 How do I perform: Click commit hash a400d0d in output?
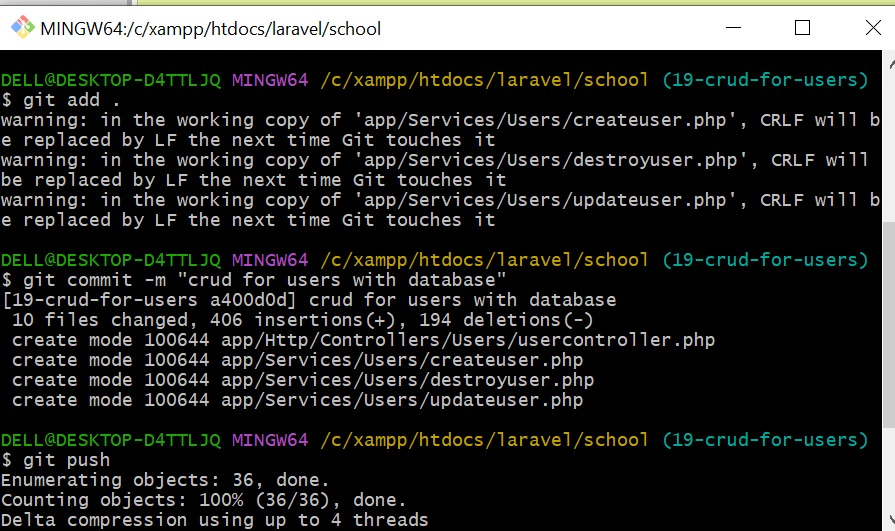click(x=253, y=300)
